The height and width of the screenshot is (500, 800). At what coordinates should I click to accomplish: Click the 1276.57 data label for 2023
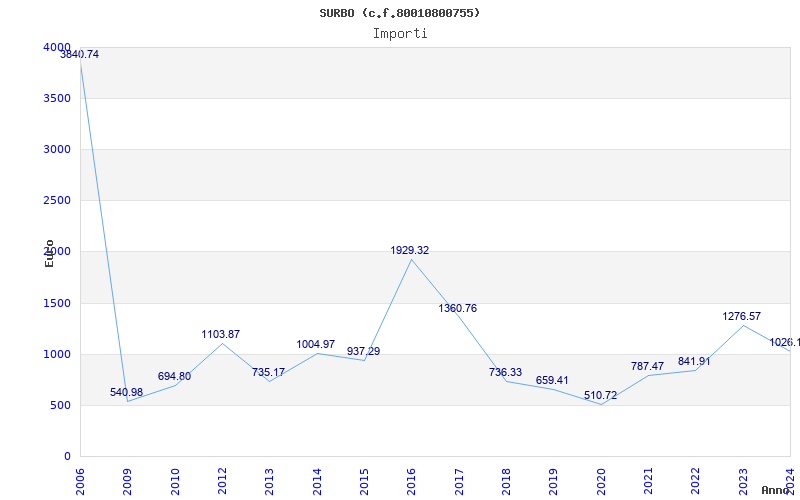click(x=742, y=317)
